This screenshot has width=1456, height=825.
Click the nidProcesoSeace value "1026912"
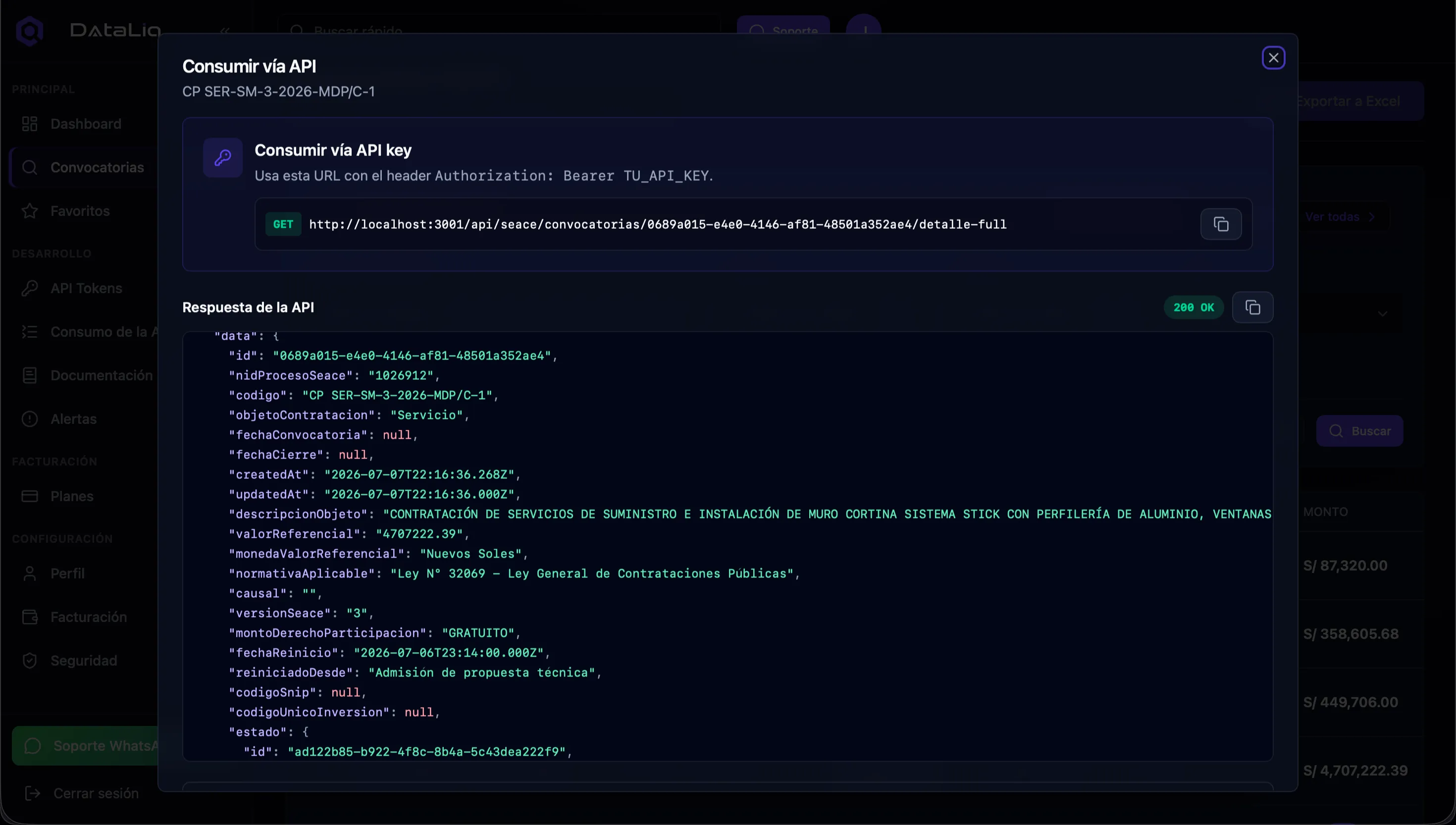401,376
